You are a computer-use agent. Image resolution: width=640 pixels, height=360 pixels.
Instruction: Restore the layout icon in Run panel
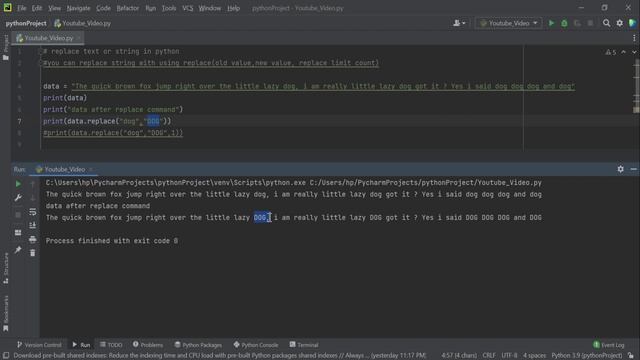click(x=18, y=232)
